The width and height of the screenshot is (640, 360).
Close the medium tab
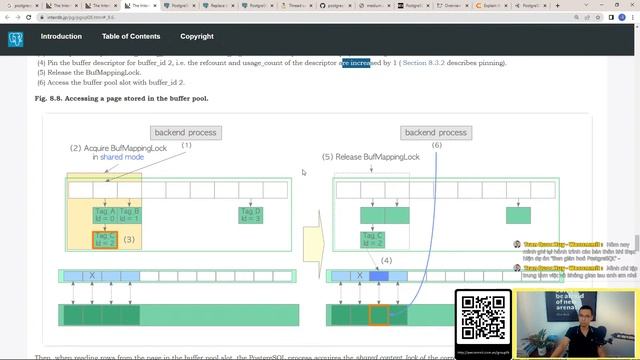(389, 6)
